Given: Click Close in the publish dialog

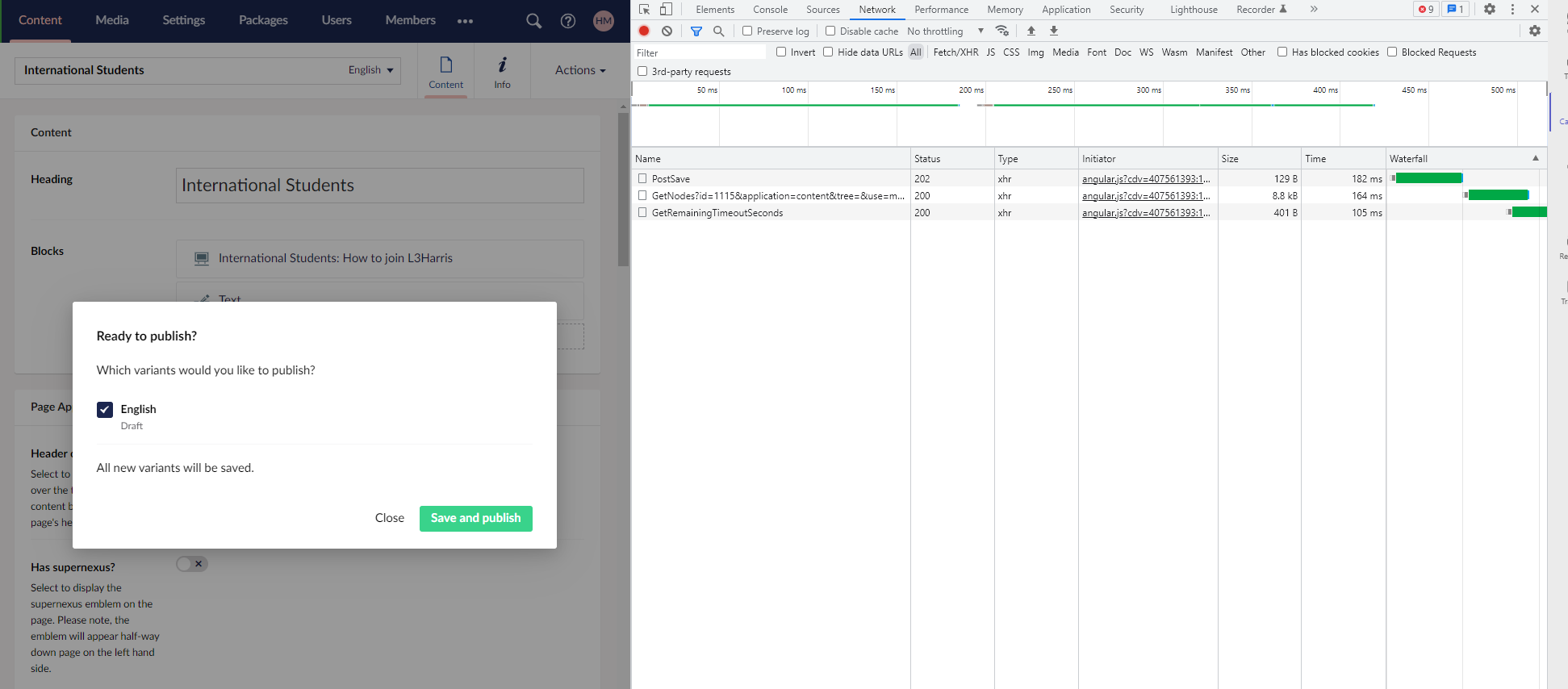Looking at the screenshot, I should point(390,518).
